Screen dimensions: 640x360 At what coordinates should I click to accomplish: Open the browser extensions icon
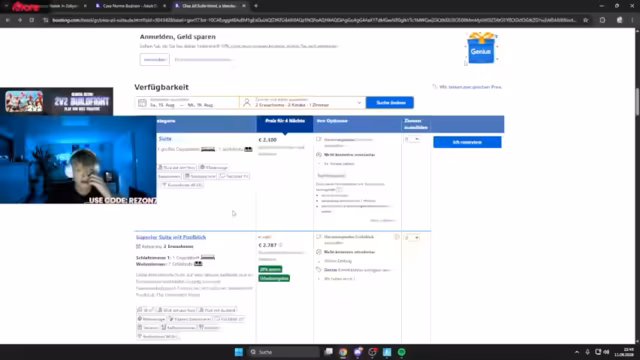coord(602,20)
